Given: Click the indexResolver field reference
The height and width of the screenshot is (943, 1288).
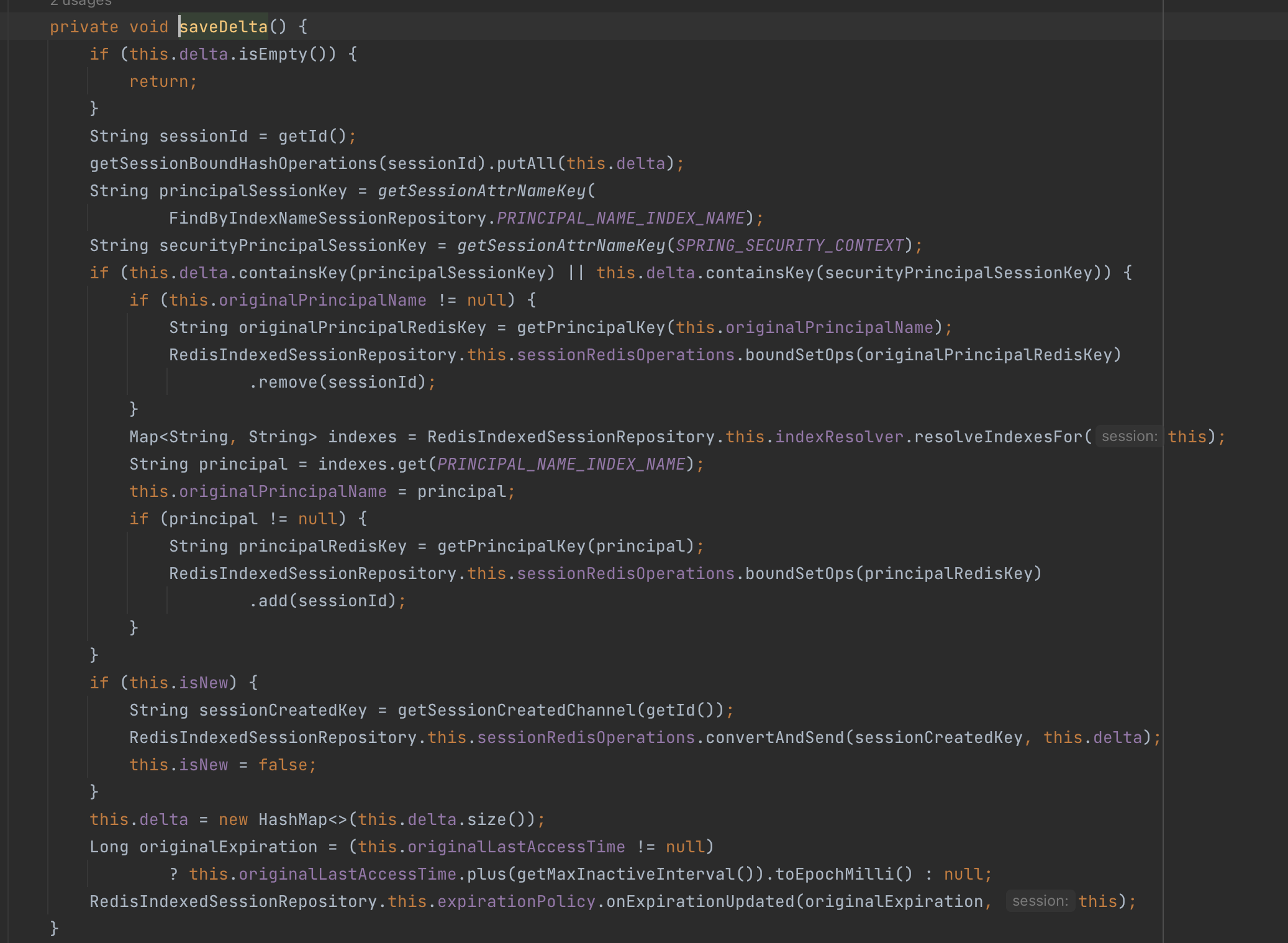Looking at the screenshot, I should (839, 437).
